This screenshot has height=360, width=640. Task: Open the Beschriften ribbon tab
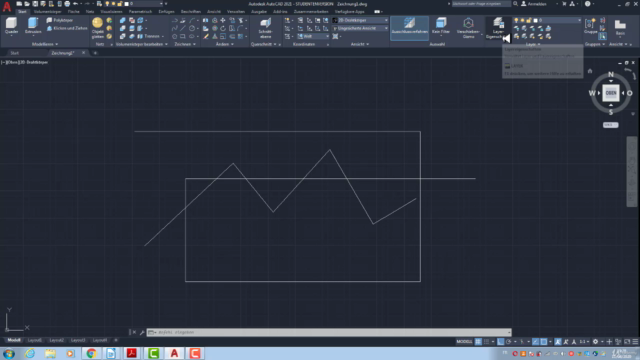tap(191, 12)
